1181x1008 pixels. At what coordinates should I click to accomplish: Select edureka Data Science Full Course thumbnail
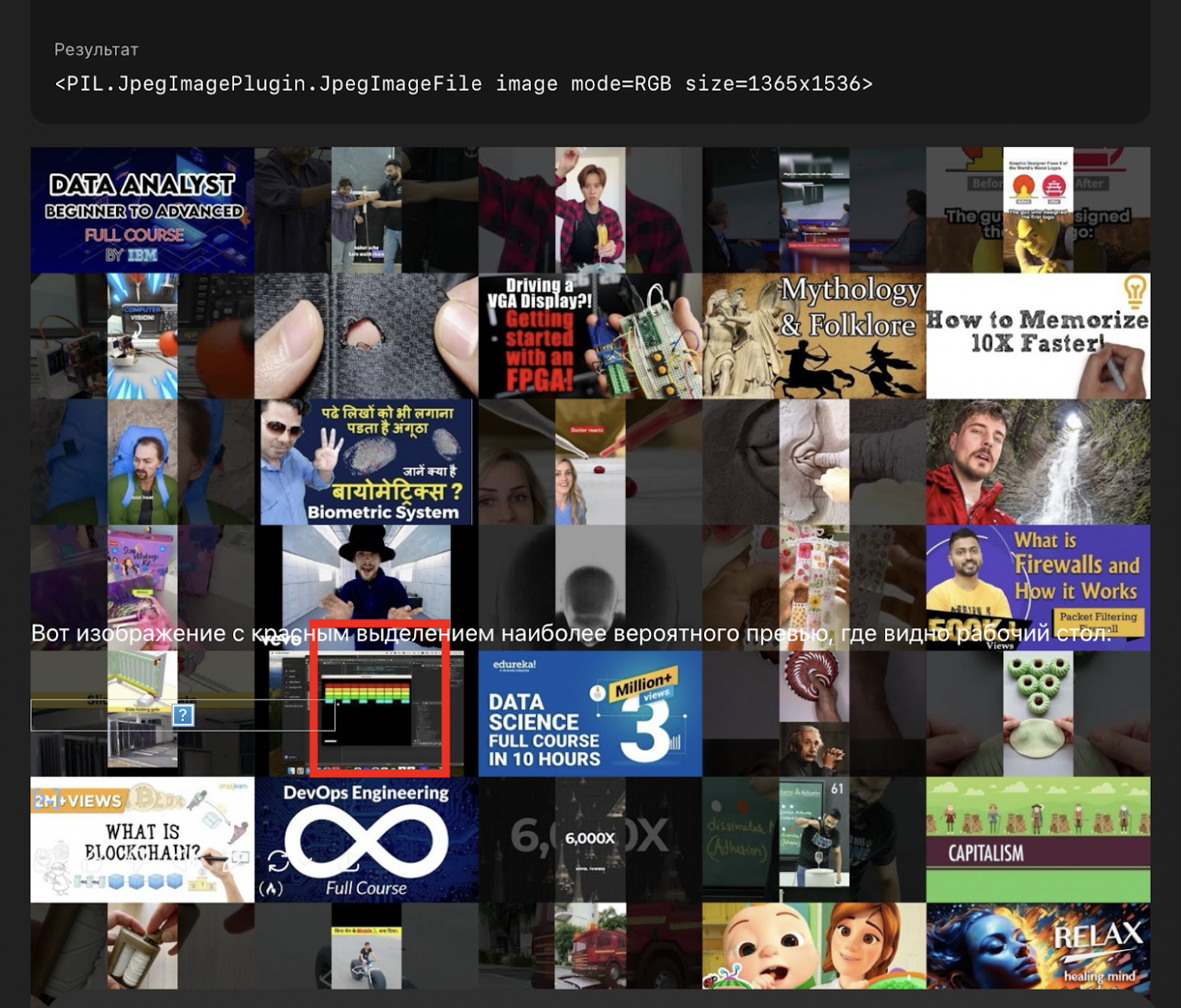[590, 714]
